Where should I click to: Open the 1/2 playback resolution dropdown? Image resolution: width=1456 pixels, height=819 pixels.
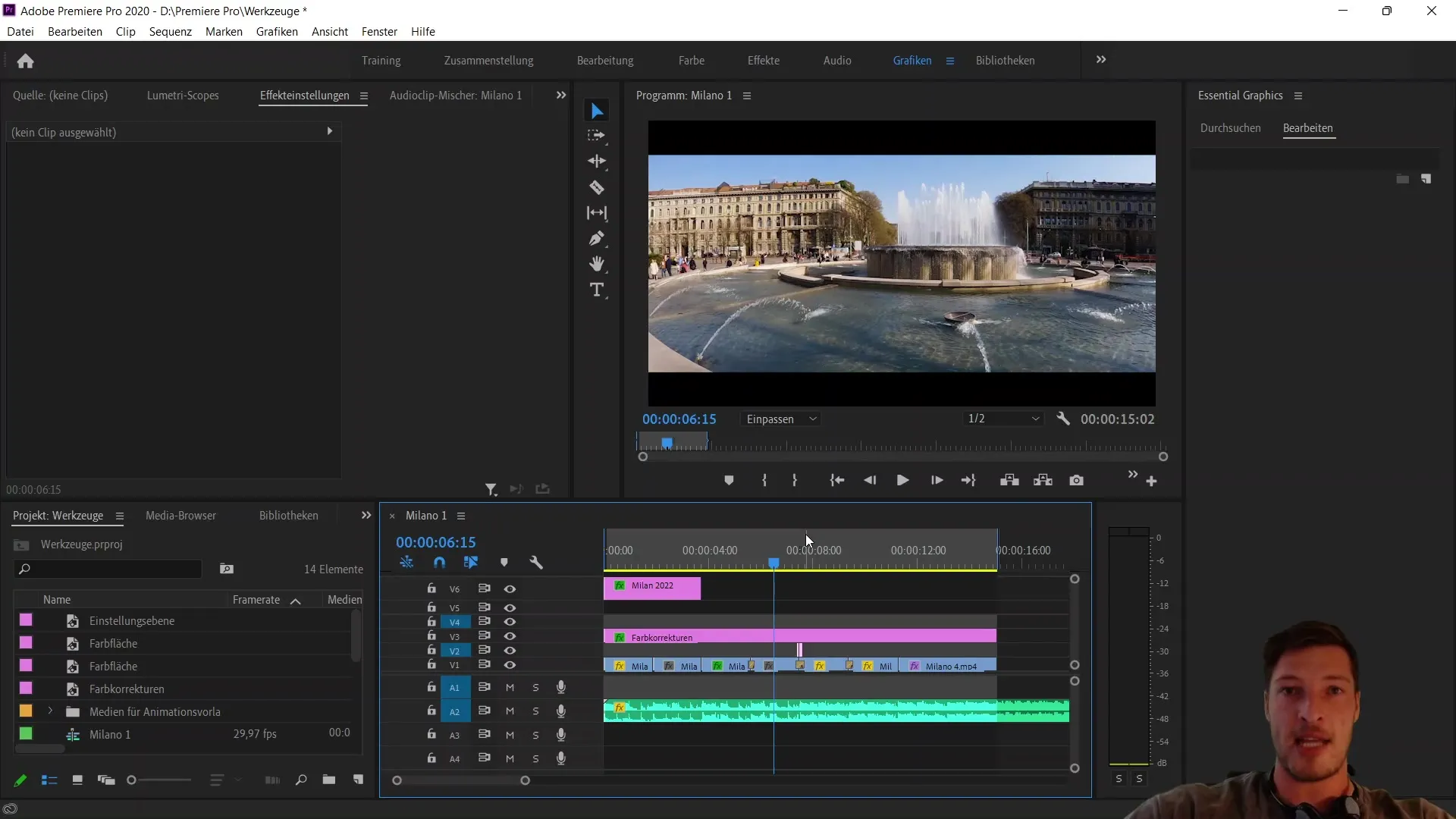[1003, 419]
